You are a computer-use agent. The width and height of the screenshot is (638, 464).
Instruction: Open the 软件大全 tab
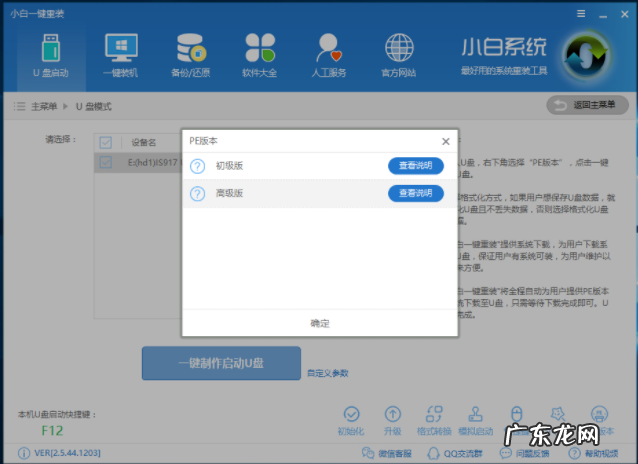(x=260, y=56)
